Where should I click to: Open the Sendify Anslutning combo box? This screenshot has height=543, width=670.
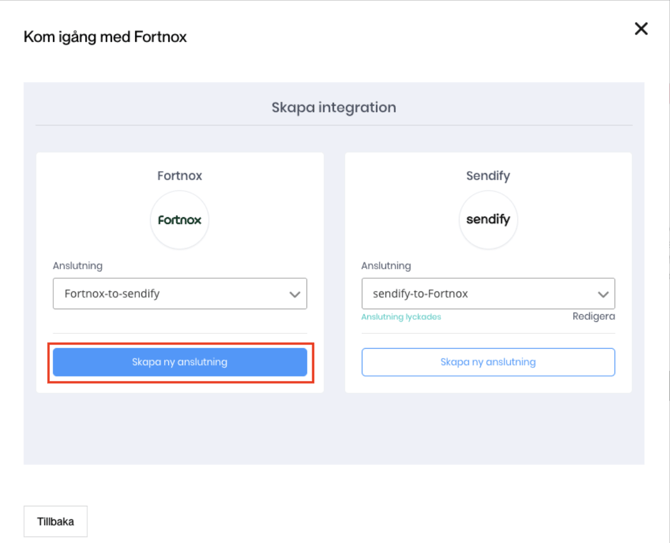[x=478, y=294]
